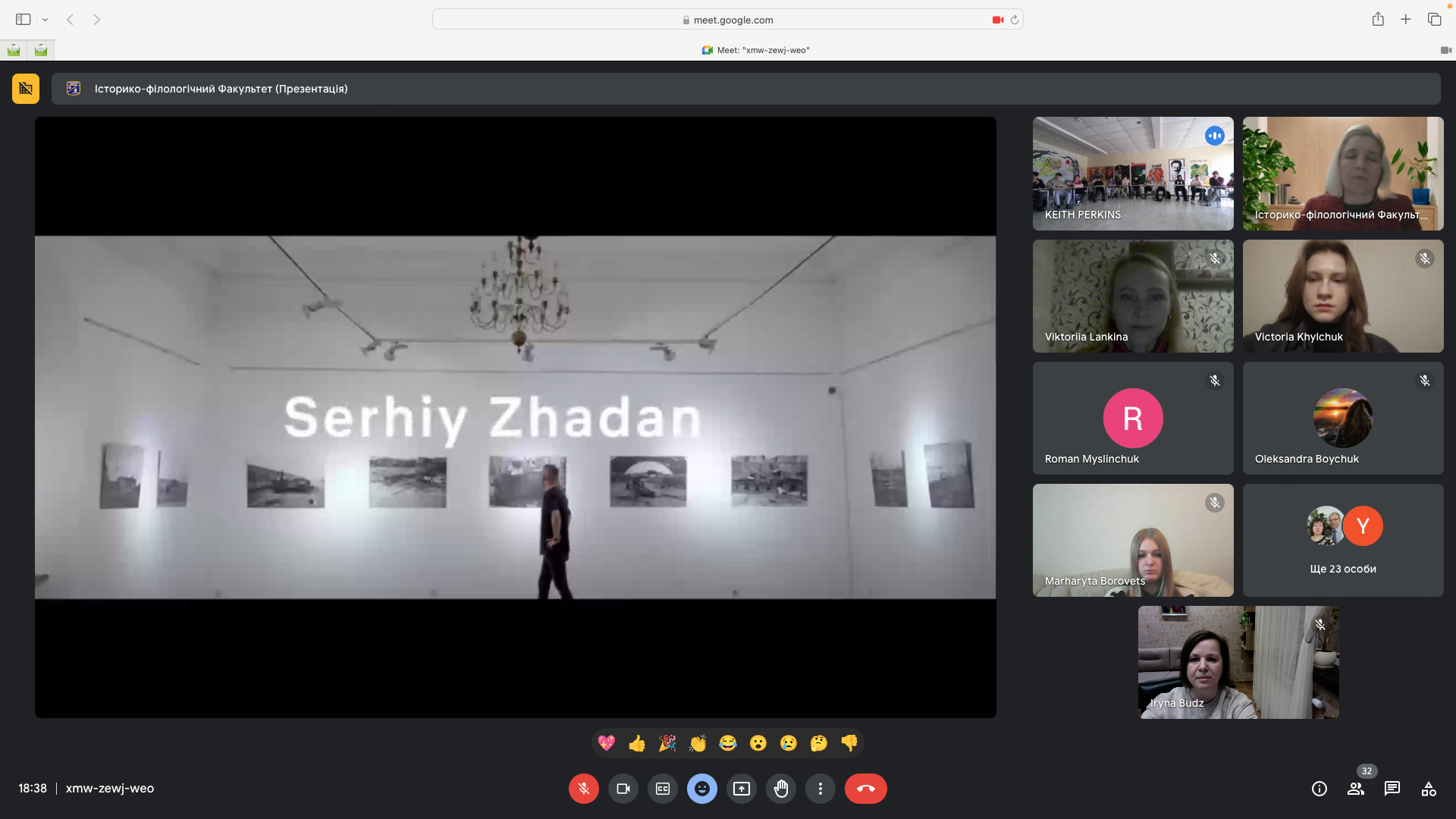Open the chat panel
The height and width of the screenshot is (819, 1456).
1392,789
